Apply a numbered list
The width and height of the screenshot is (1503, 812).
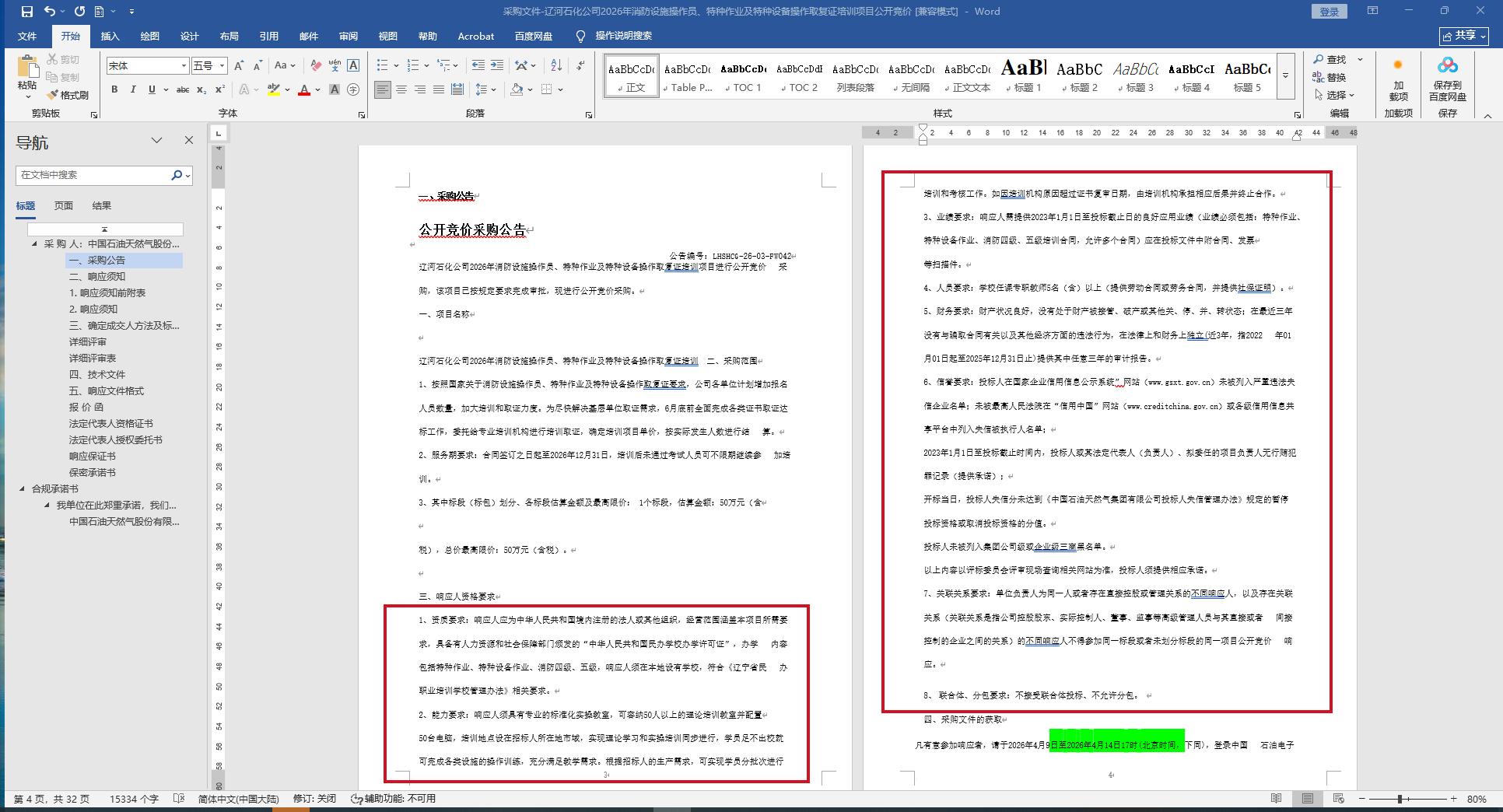click(412, 66)
